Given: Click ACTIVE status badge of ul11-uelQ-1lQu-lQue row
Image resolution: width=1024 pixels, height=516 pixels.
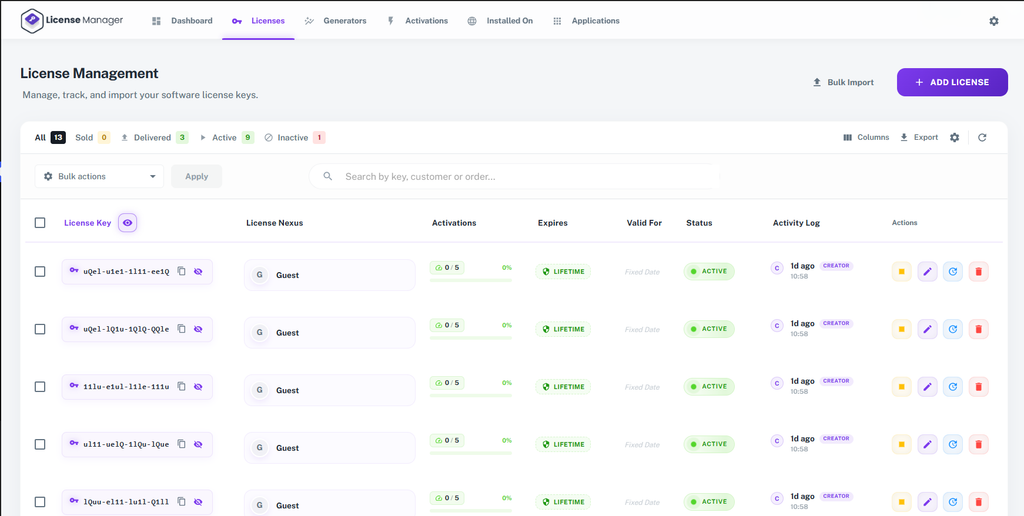Looking at the screenshot, I should coord(709,444).
